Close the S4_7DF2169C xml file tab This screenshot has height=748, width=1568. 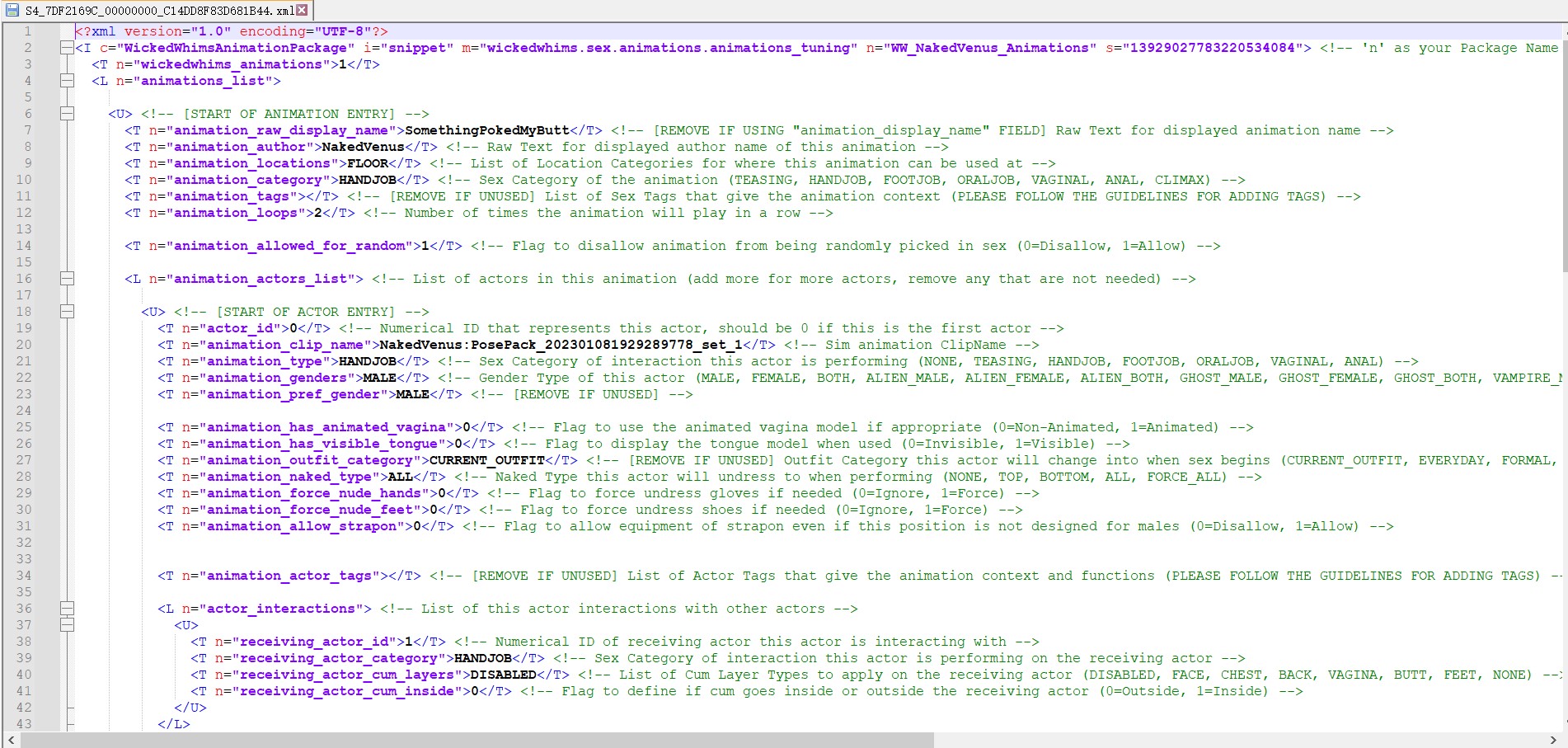(302, 10)
